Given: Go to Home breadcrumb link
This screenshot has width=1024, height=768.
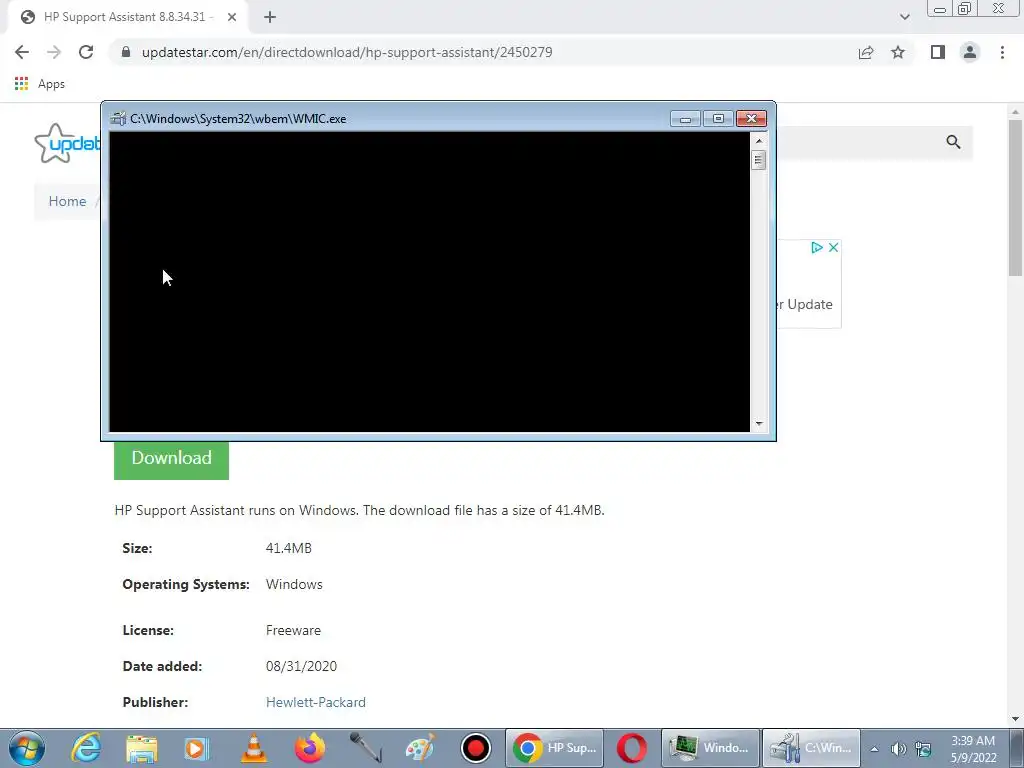Looking at the screenshot, I should click(67, 201).
